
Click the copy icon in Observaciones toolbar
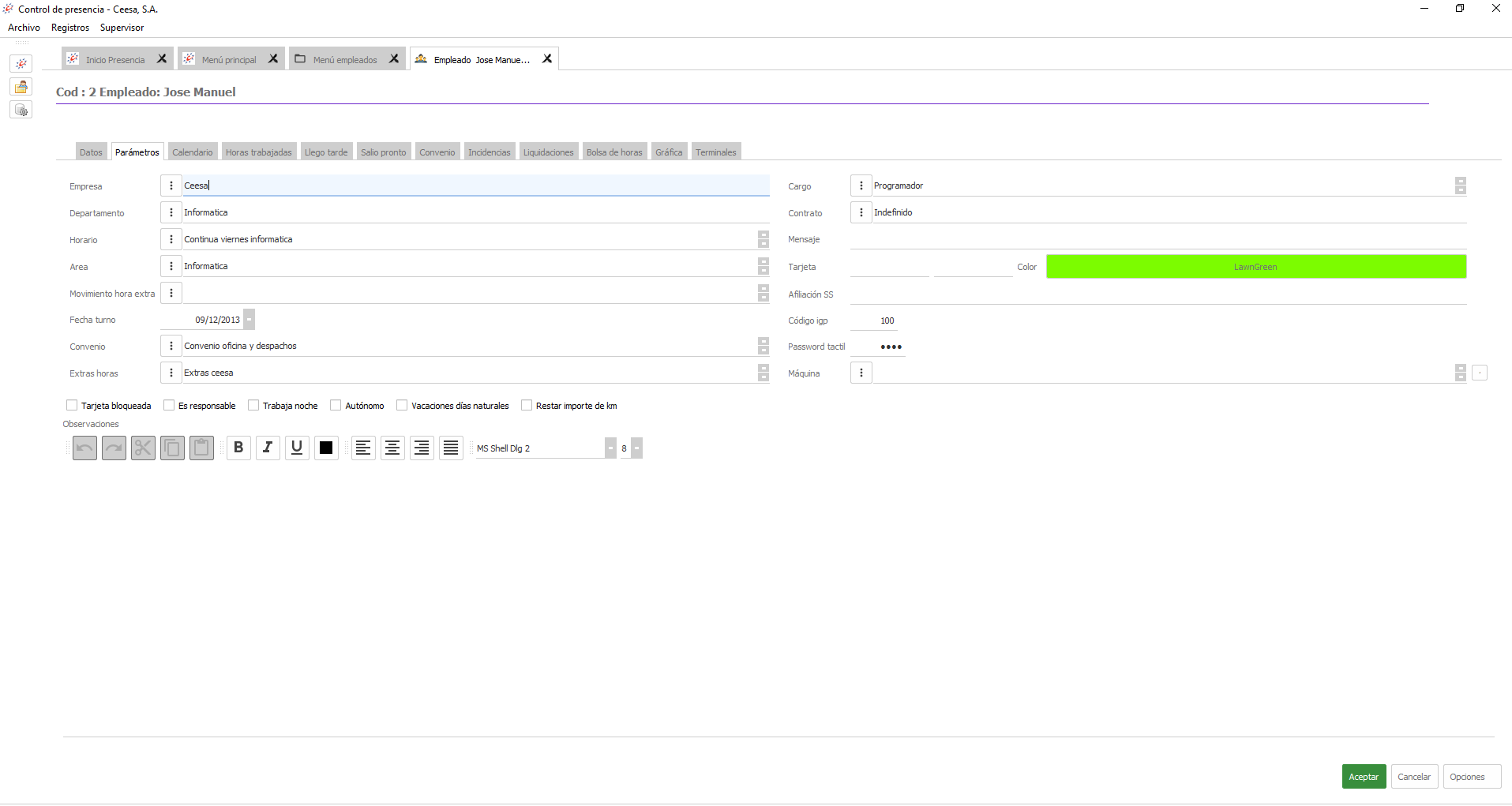[172, 448]
